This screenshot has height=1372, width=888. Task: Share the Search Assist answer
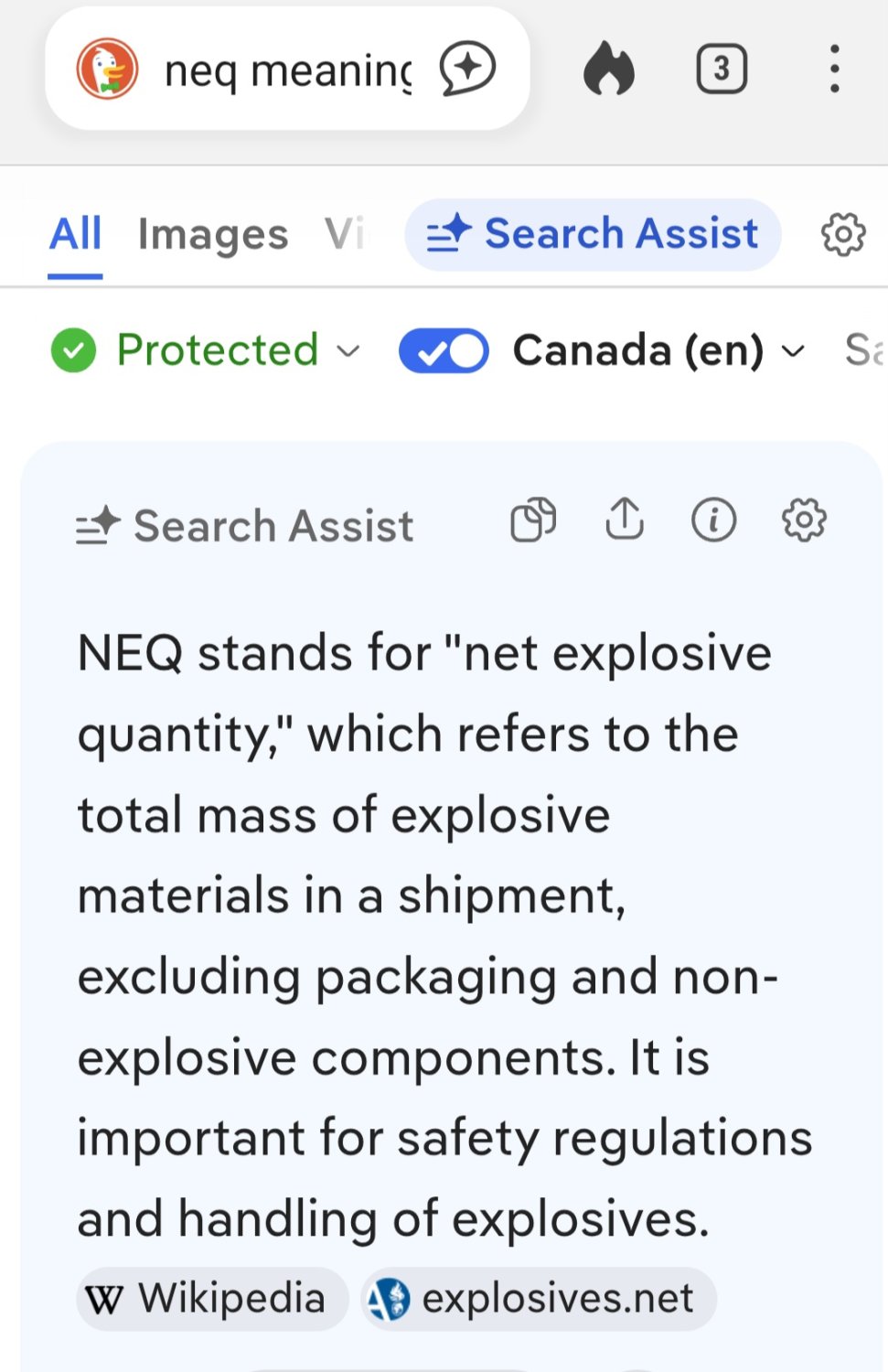coord(624,520)
